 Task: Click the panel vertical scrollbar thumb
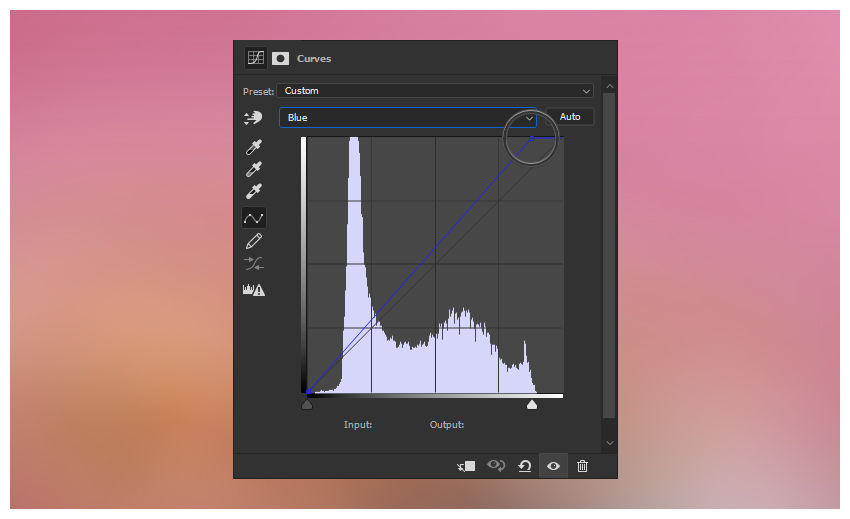click(x=609, y=255)
